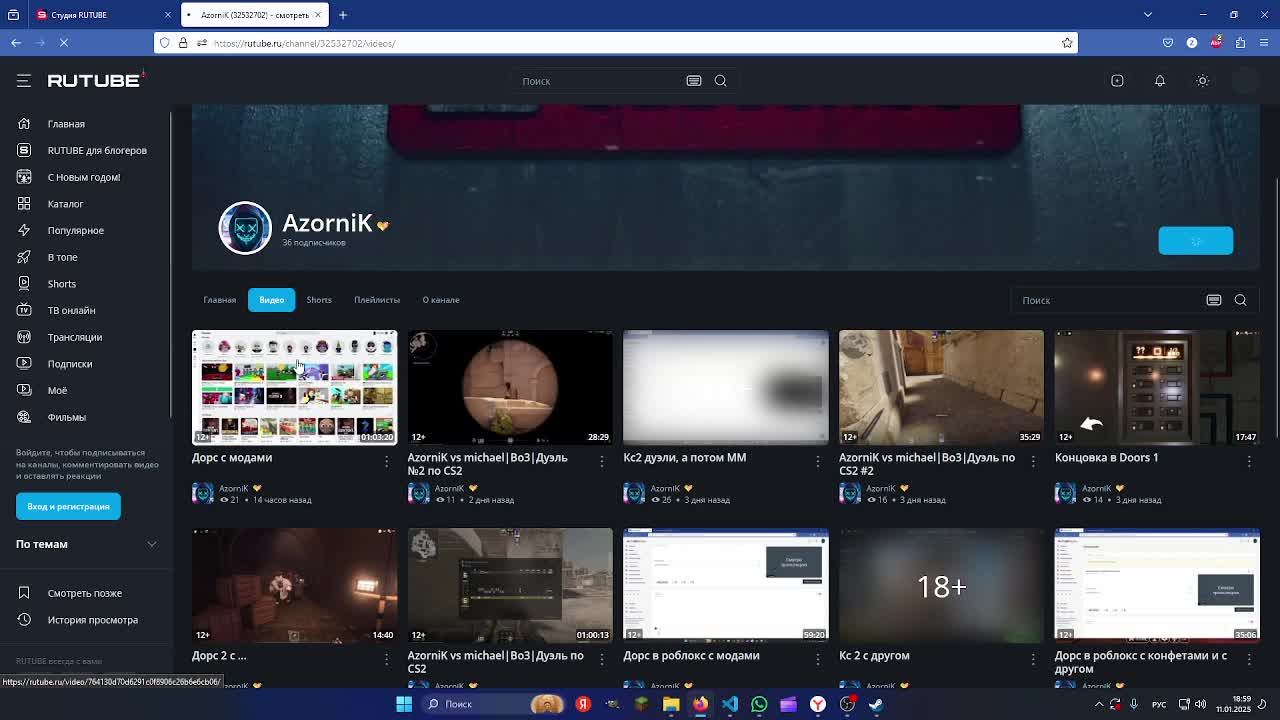Click the channel search magnifier icon
This screenshot has width=1280, height=720.
[x=1240, y=300]
